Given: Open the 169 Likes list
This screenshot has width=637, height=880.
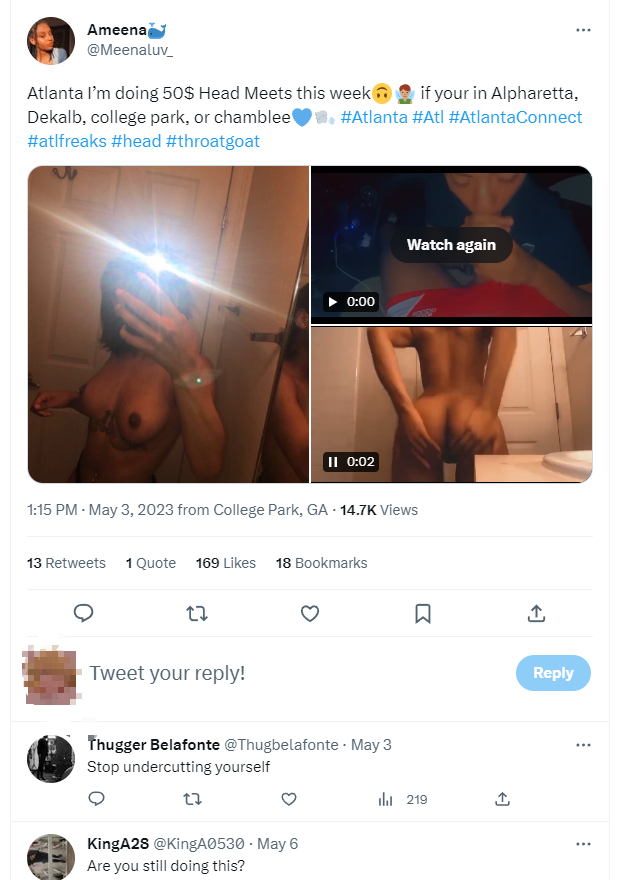Looking at the screenshot, I should point(226,563).
